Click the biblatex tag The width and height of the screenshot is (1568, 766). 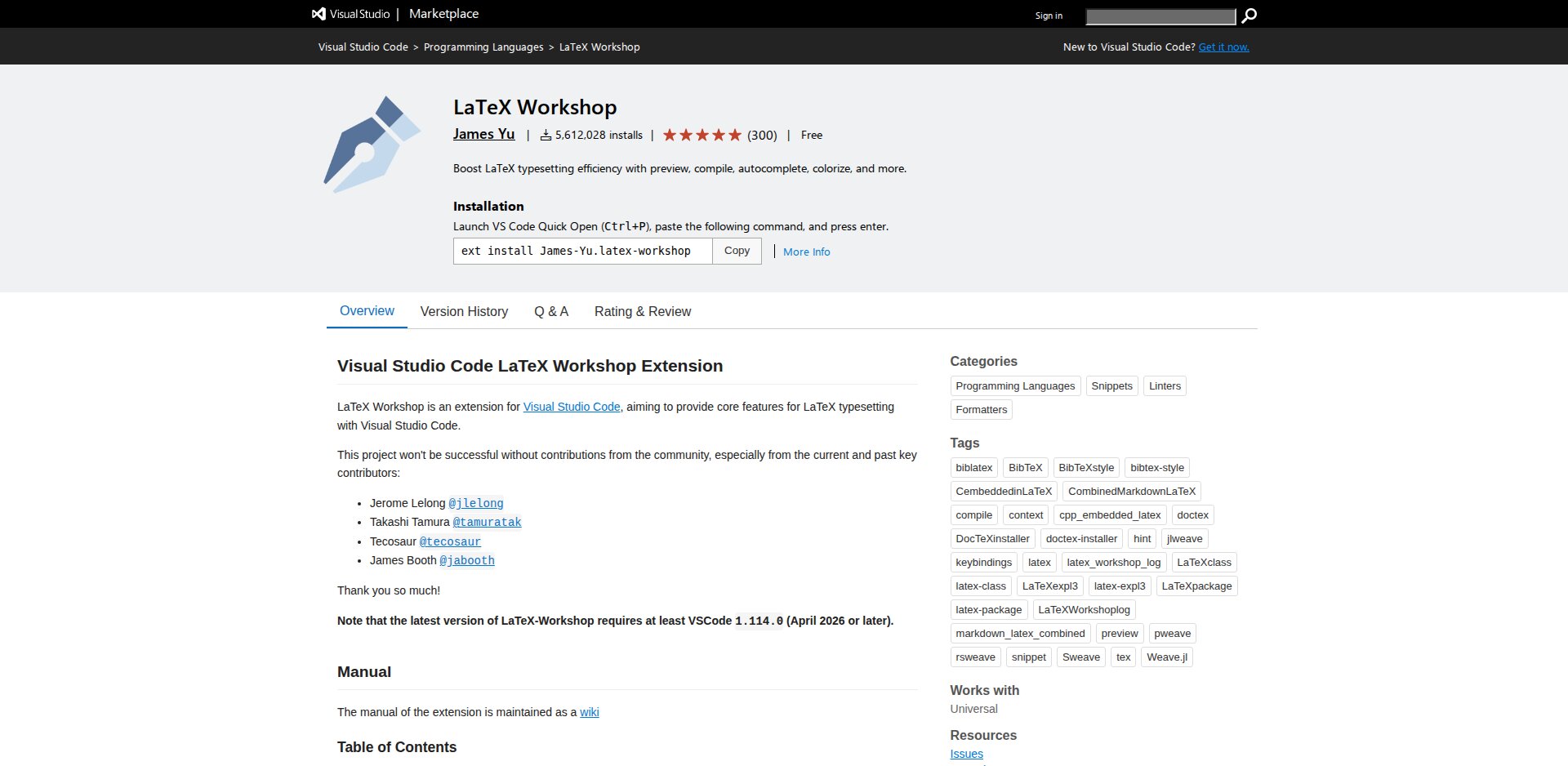[x=974, y=468]
